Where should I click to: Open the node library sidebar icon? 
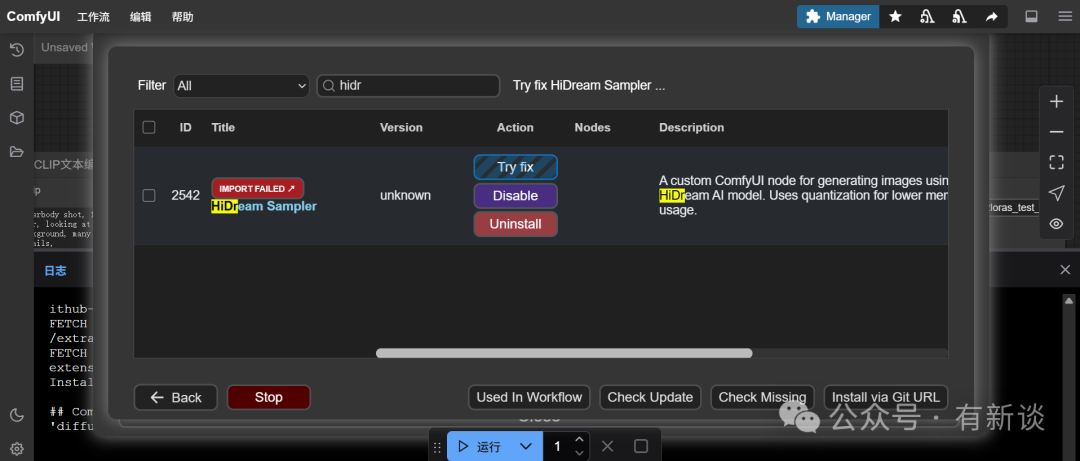coord(17,84)
